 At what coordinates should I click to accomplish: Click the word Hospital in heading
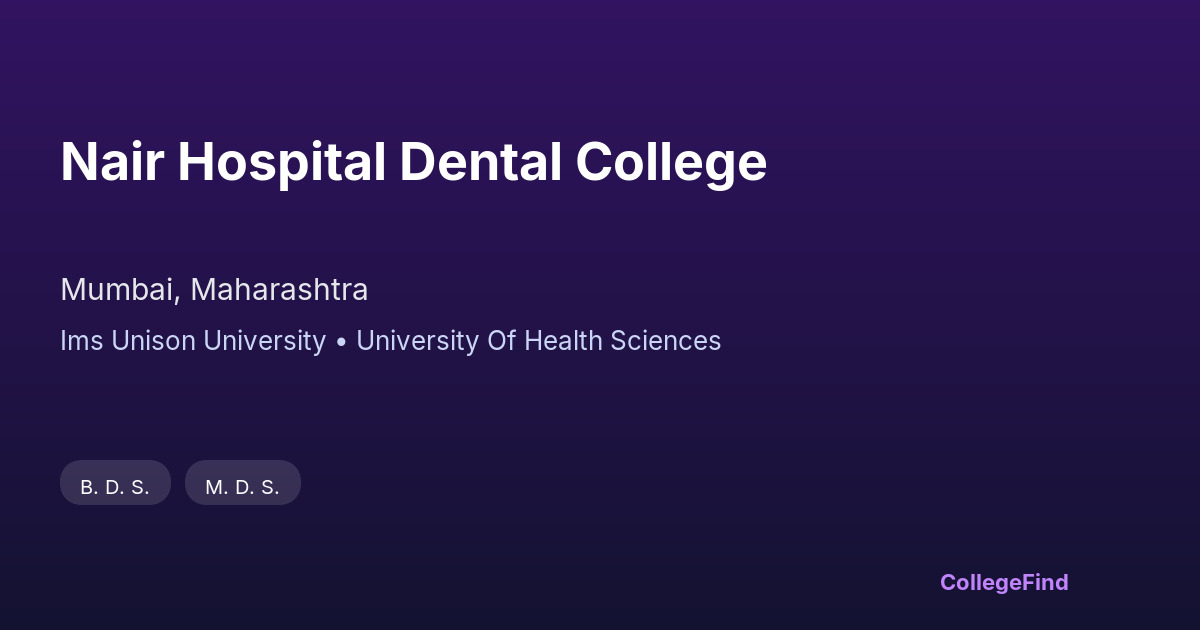pyautogui.click(x=281, y=162)
